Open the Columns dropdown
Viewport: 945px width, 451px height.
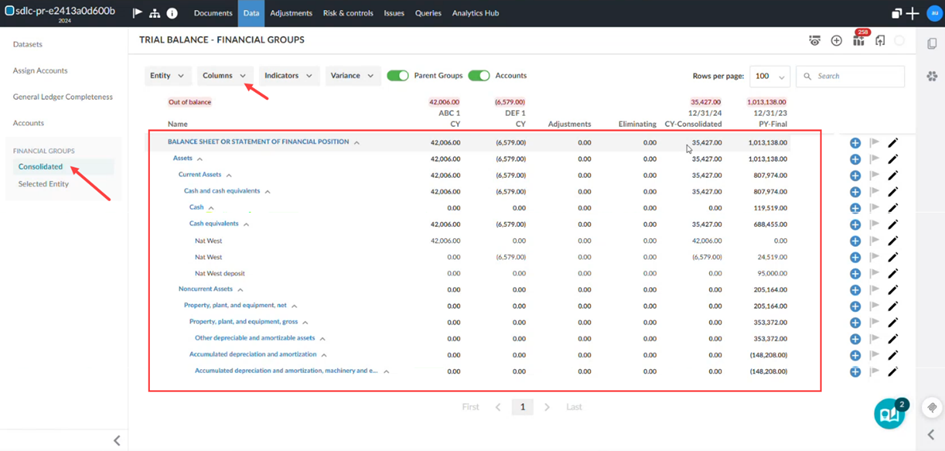224,76
